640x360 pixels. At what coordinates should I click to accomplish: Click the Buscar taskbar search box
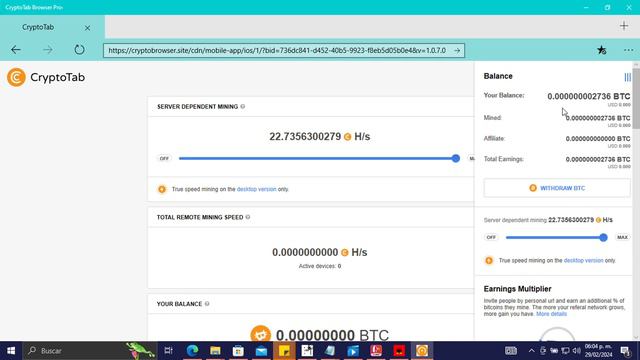coord(90,351)
